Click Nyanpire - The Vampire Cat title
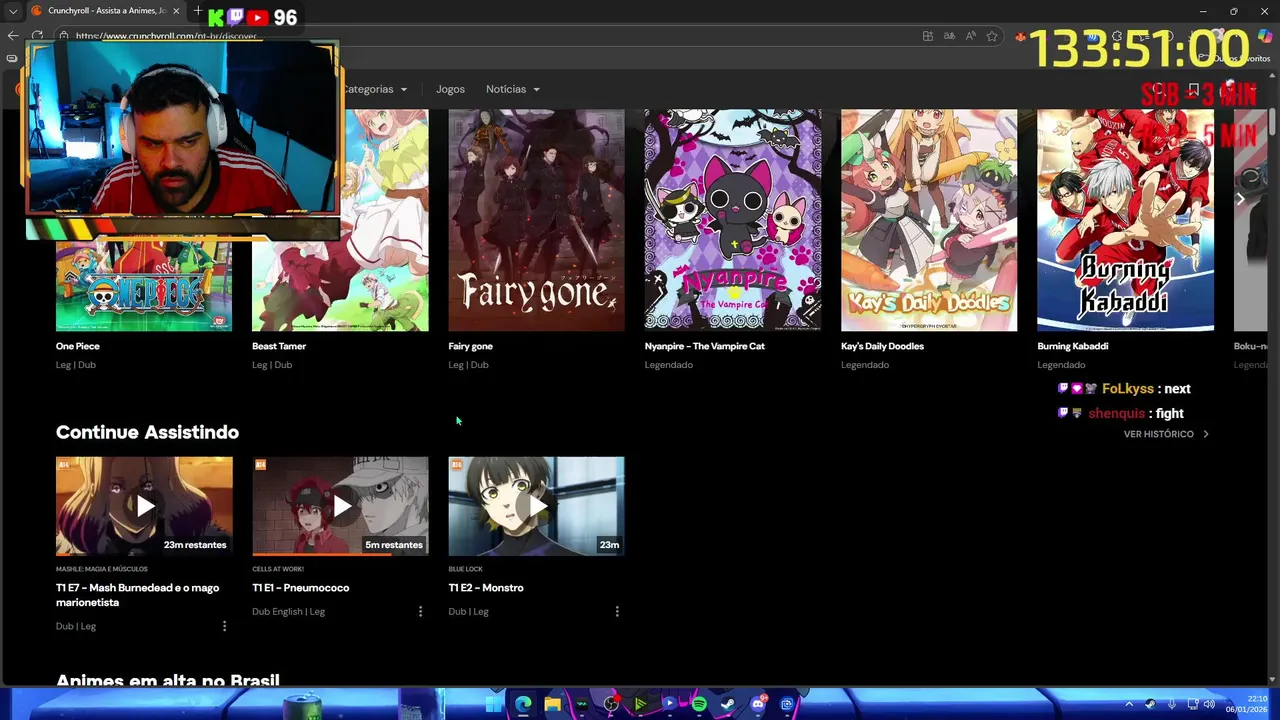Viewport: 1280px width, 720px height. click(x=705, y=346)
